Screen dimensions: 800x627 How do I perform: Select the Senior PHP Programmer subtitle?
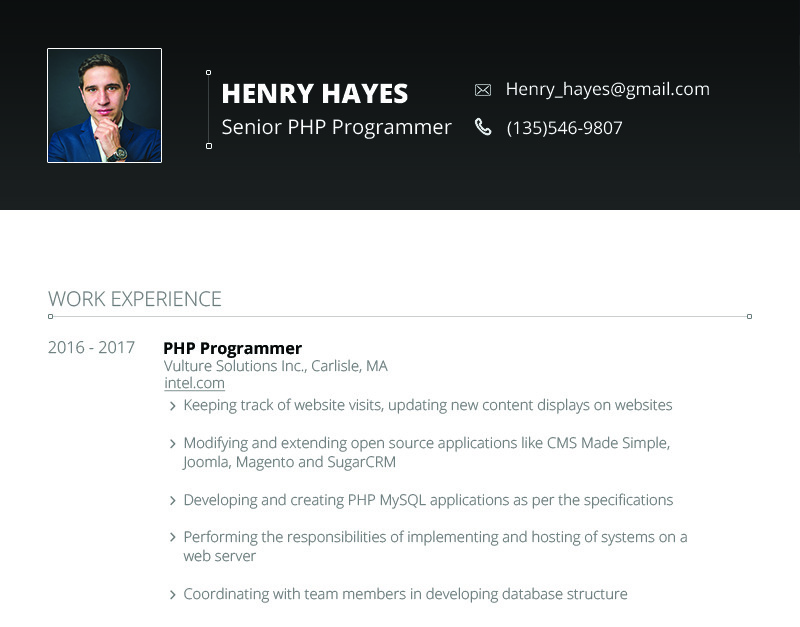[x=337, y=128]
